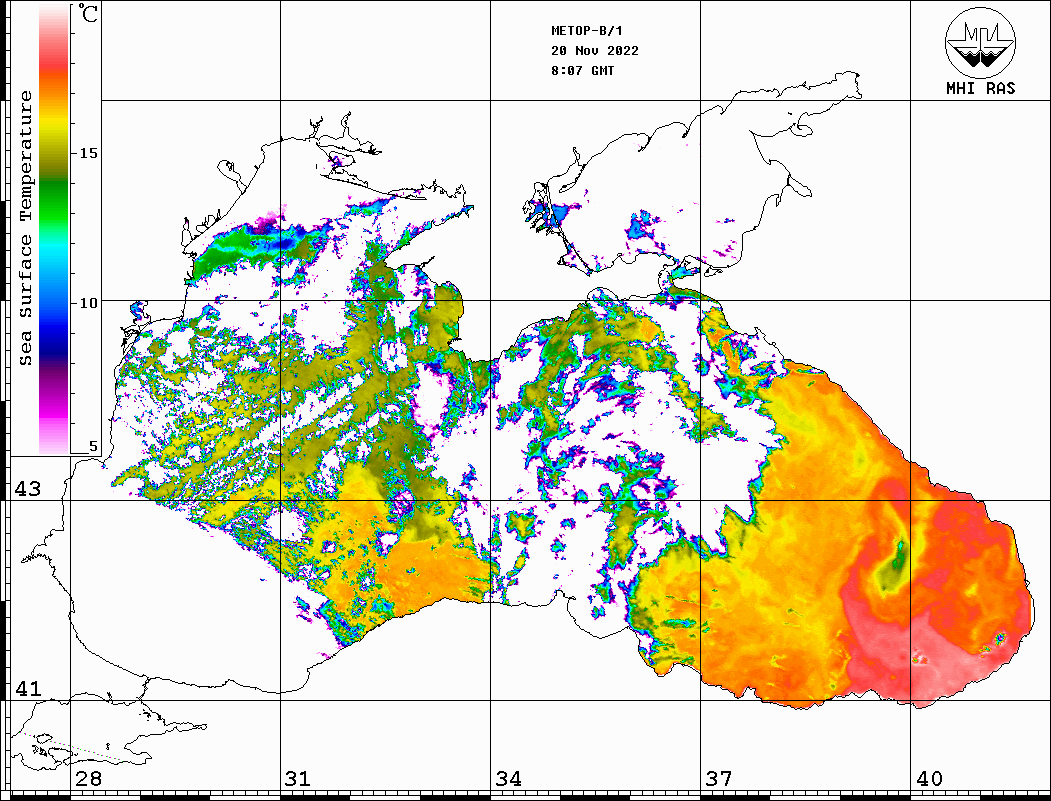
Task: Click the longitude 34 axis label
Action: click(x=508, y=779)
